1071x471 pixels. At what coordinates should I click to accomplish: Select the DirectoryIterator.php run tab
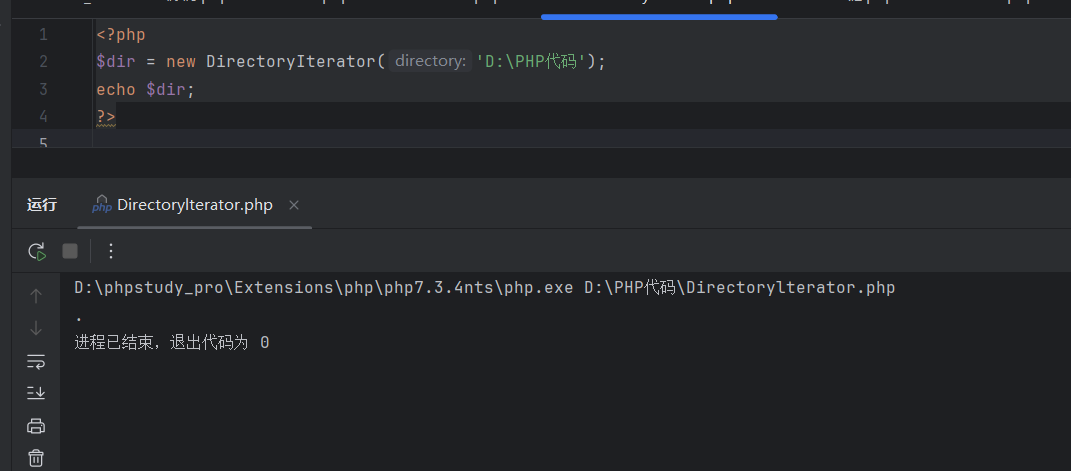[194, 205]
